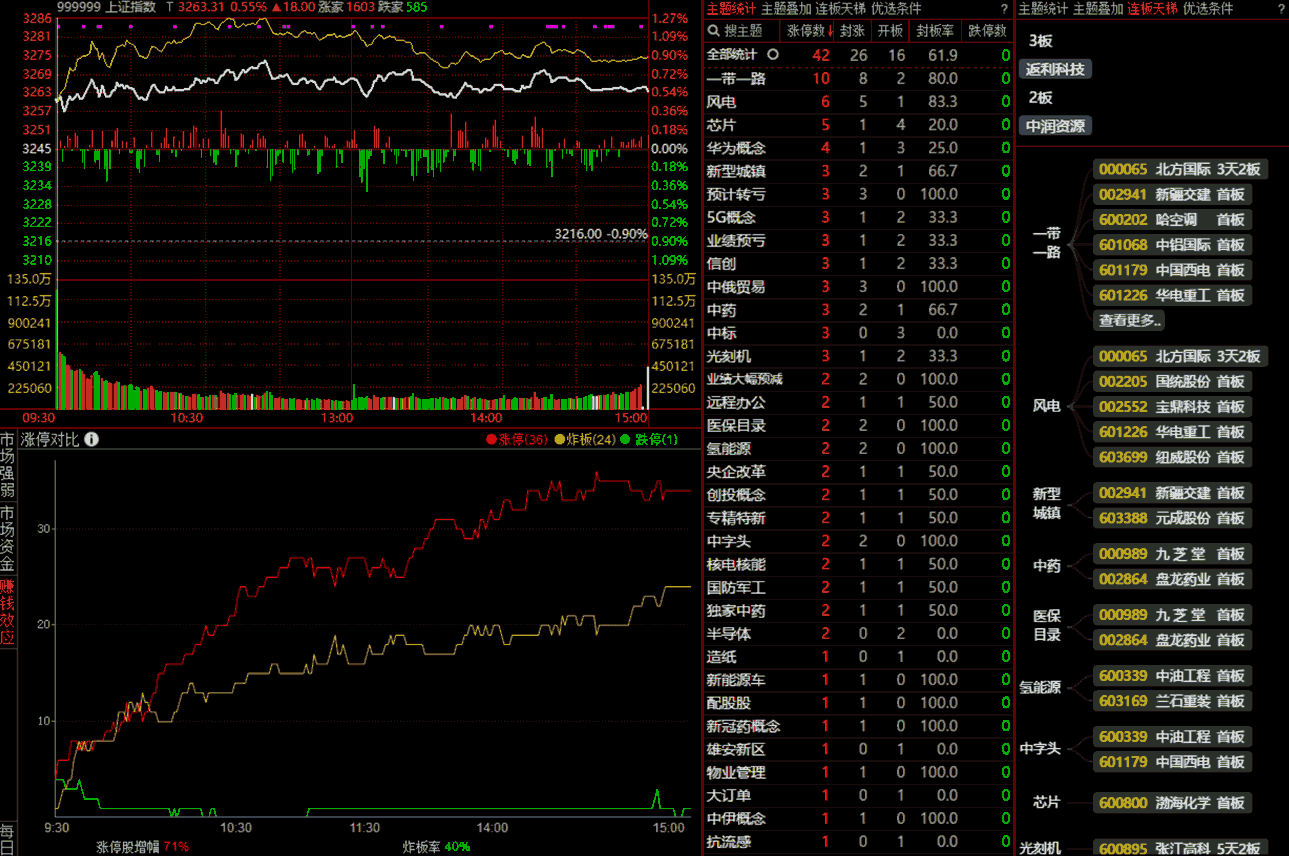Switch to 市场强弱 vertical tab
The width and height of the screenshot is (1289, 856).
(8, 466)
